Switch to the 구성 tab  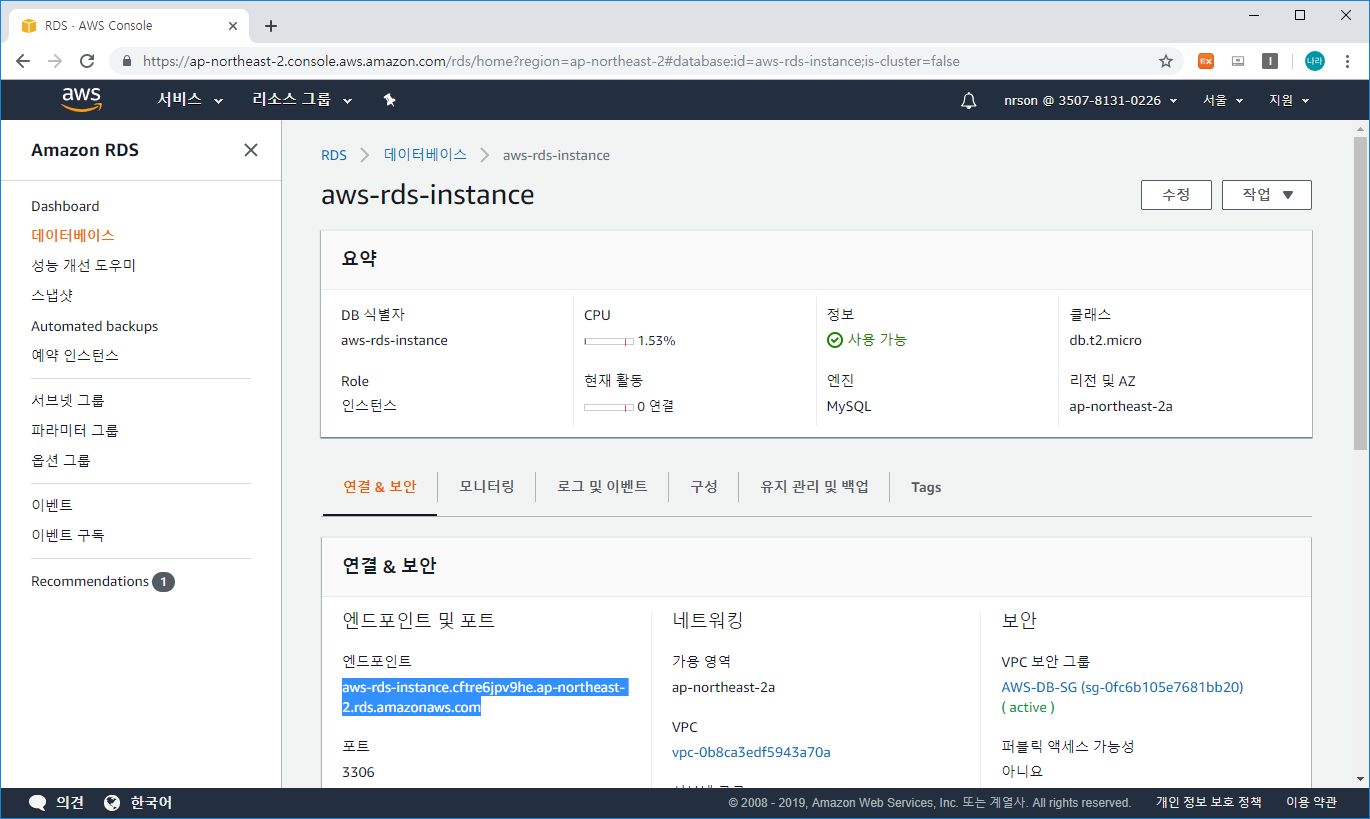pos(704,487)
